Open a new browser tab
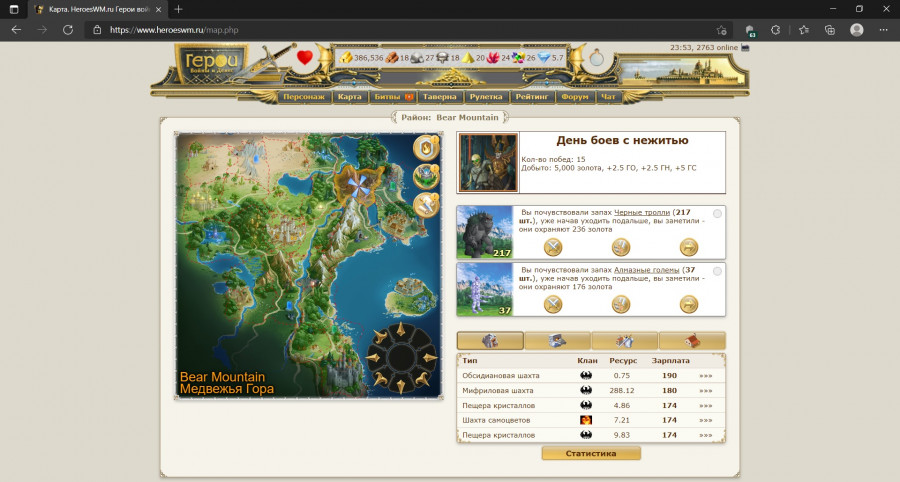This screenshot has height=482, width=900. tap(179, 9)
